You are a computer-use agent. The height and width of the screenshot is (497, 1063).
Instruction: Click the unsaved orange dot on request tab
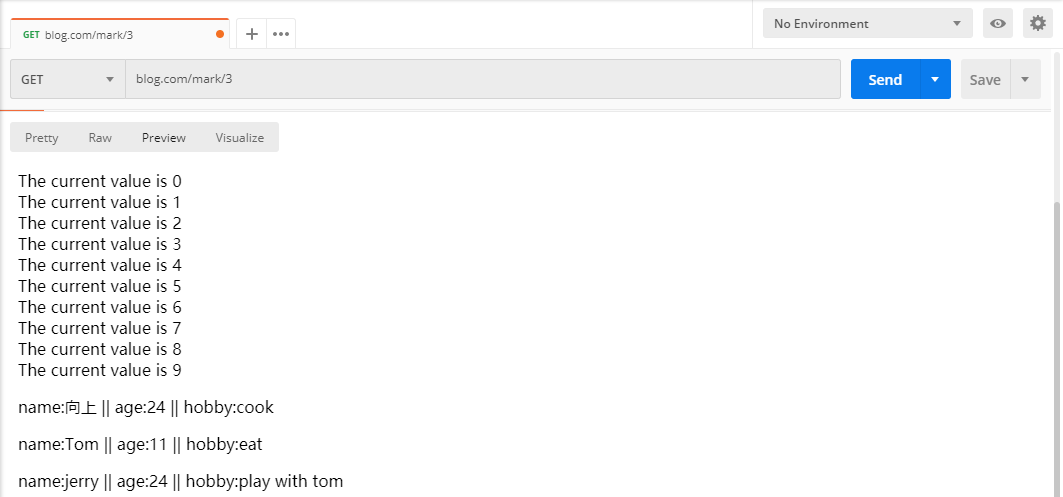click(x=220, y=35)
